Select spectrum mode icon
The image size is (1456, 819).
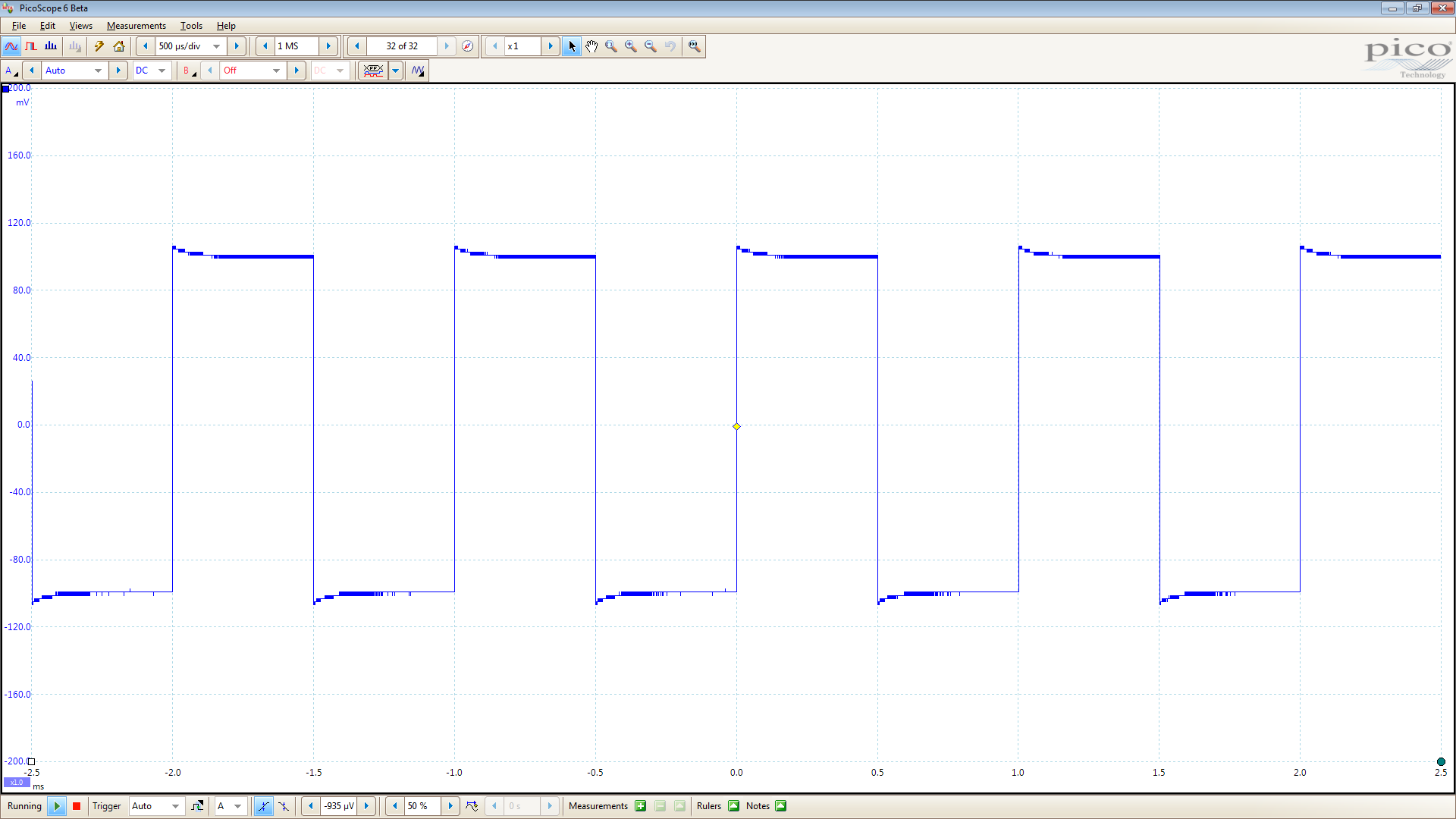click(51, 46)
